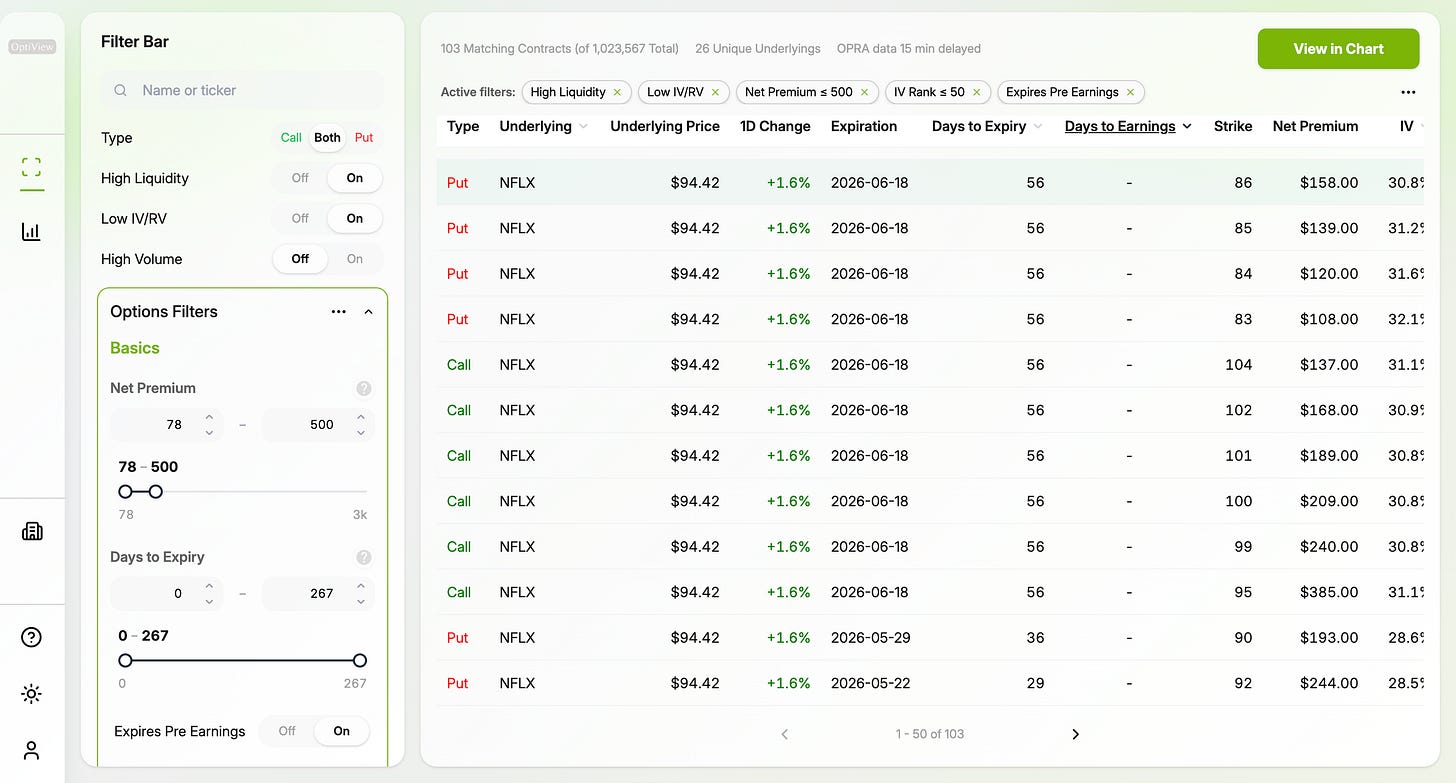Turn High Volume On
The height and width of the screenshot is (783, 1456).
[x=355, y=259]
